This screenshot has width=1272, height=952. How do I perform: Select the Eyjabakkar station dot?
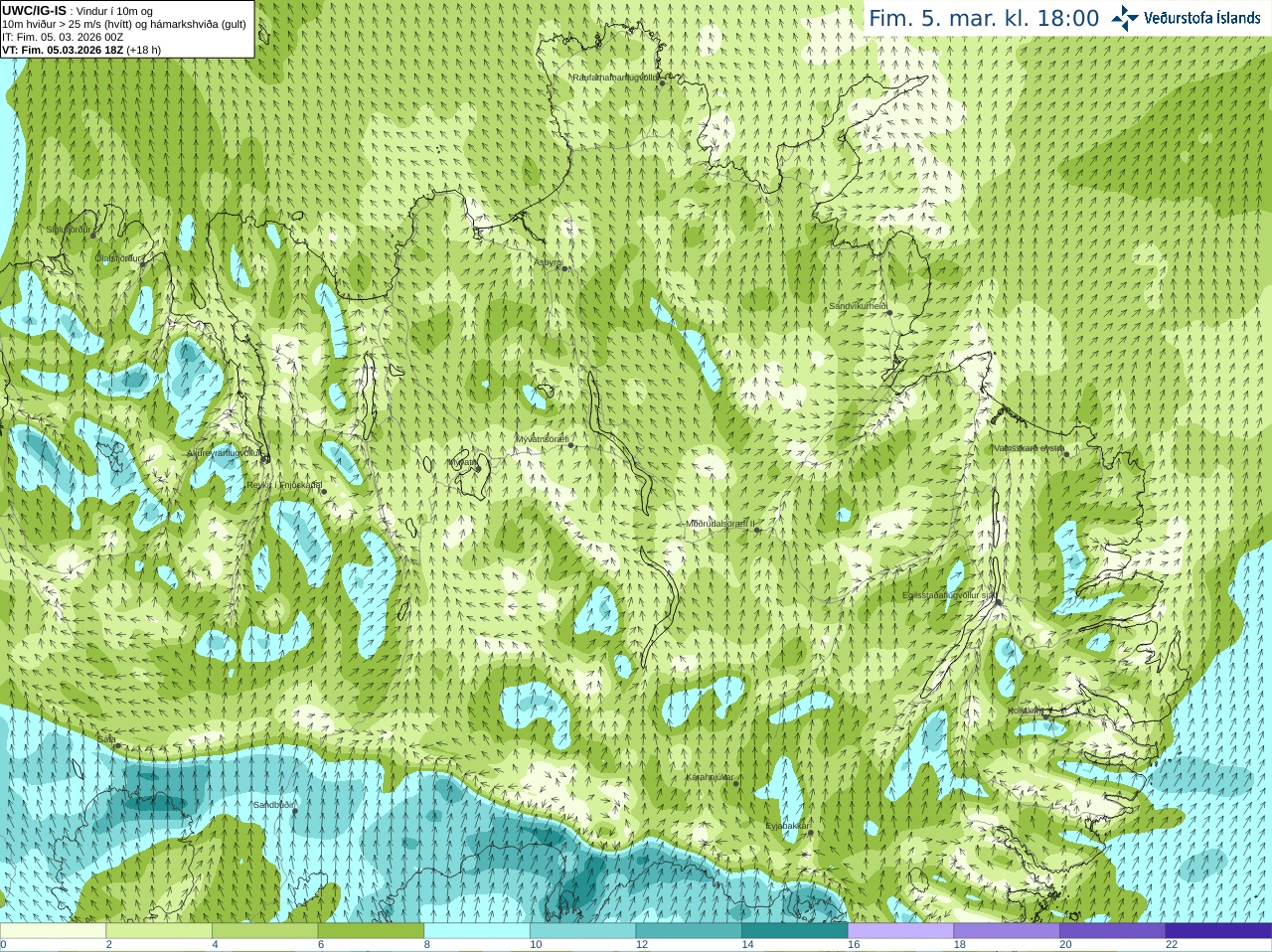[810, 832]
